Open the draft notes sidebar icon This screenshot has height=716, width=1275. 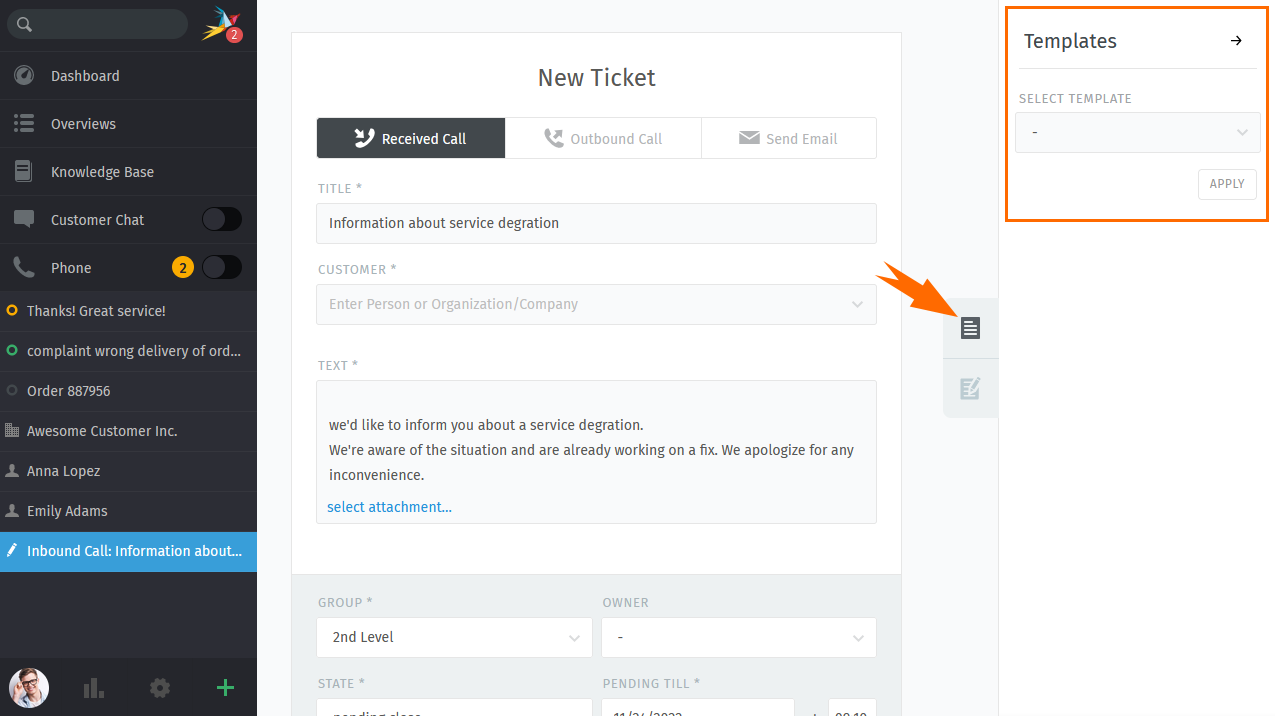[x=970, y=389]
